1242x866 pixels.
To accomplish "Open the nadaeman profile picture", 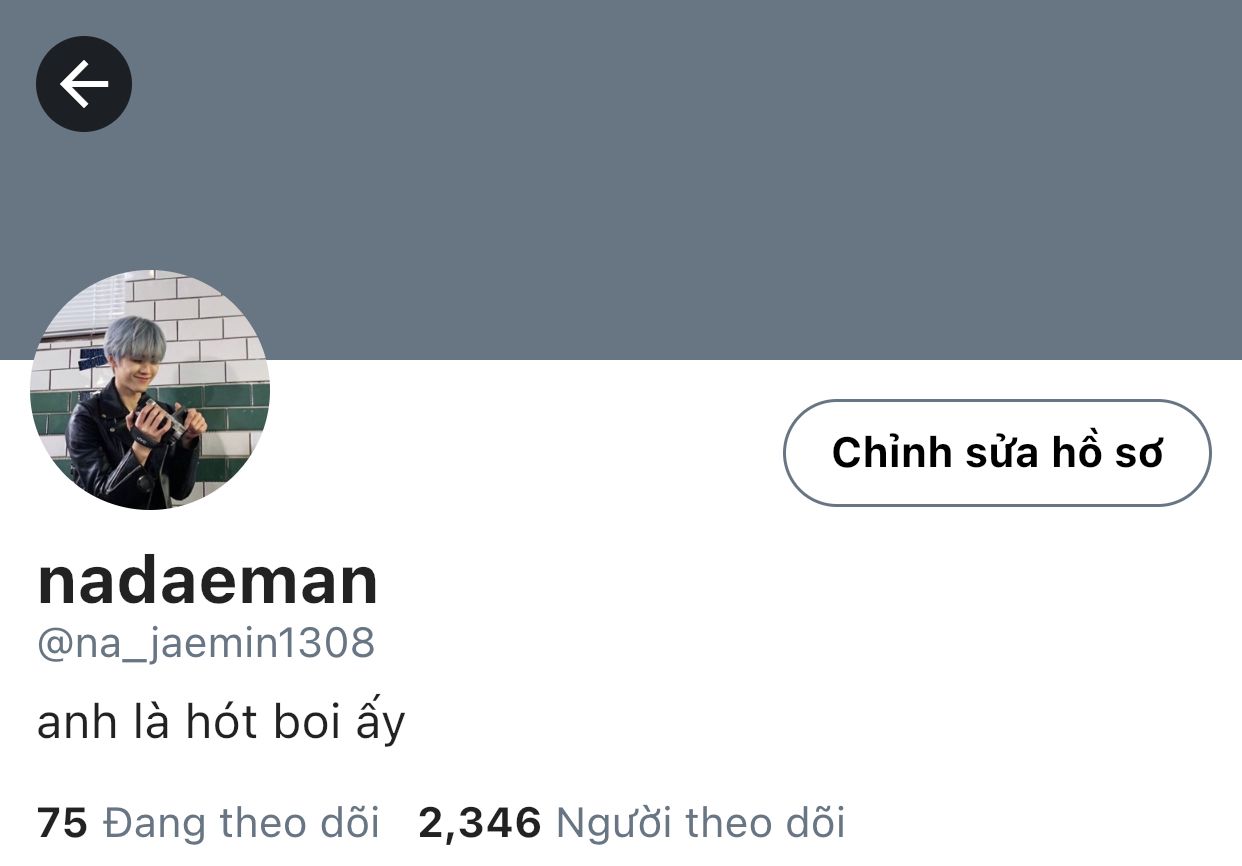I will tap(150, 390).
